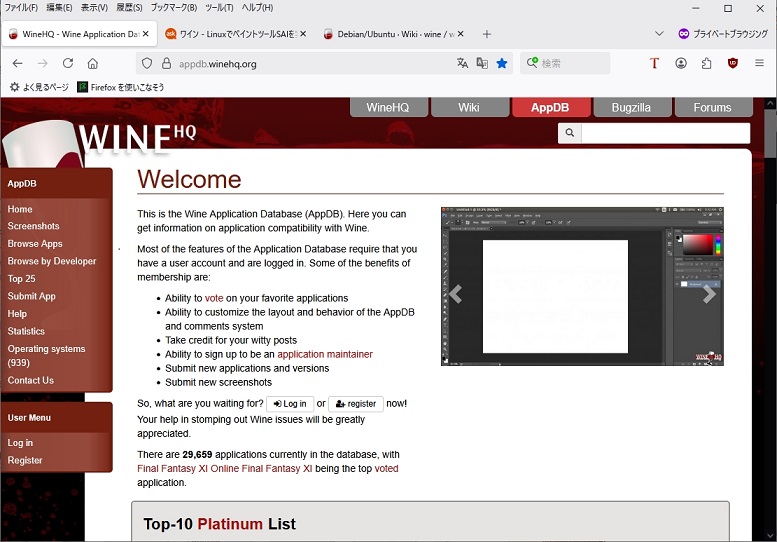The height and width of the screenshot is (542, 777).
Task: Click the browser reload button
Action: 68,63
